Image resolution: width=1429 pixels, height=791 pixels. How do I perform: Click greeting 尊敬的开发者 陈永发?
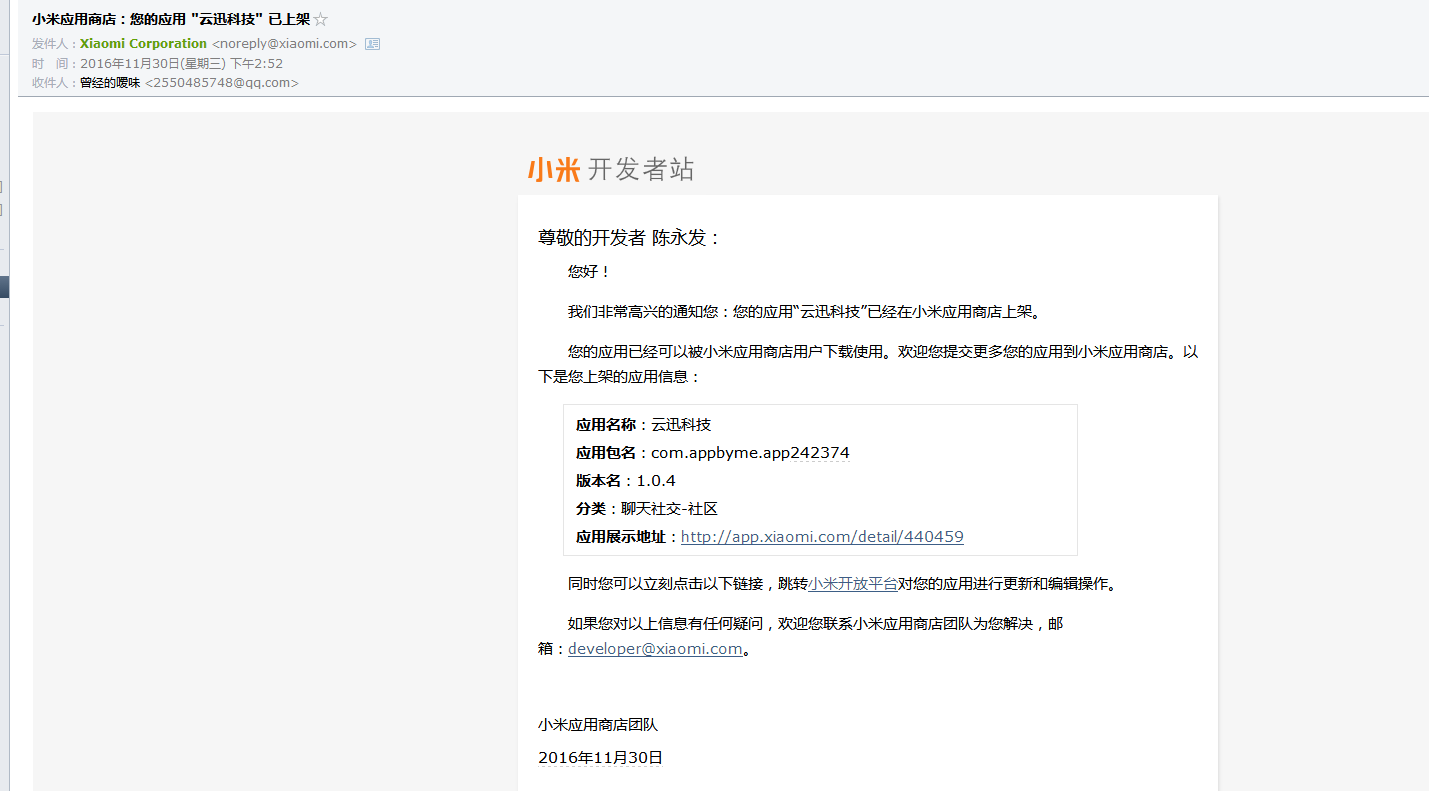point(629,238)
